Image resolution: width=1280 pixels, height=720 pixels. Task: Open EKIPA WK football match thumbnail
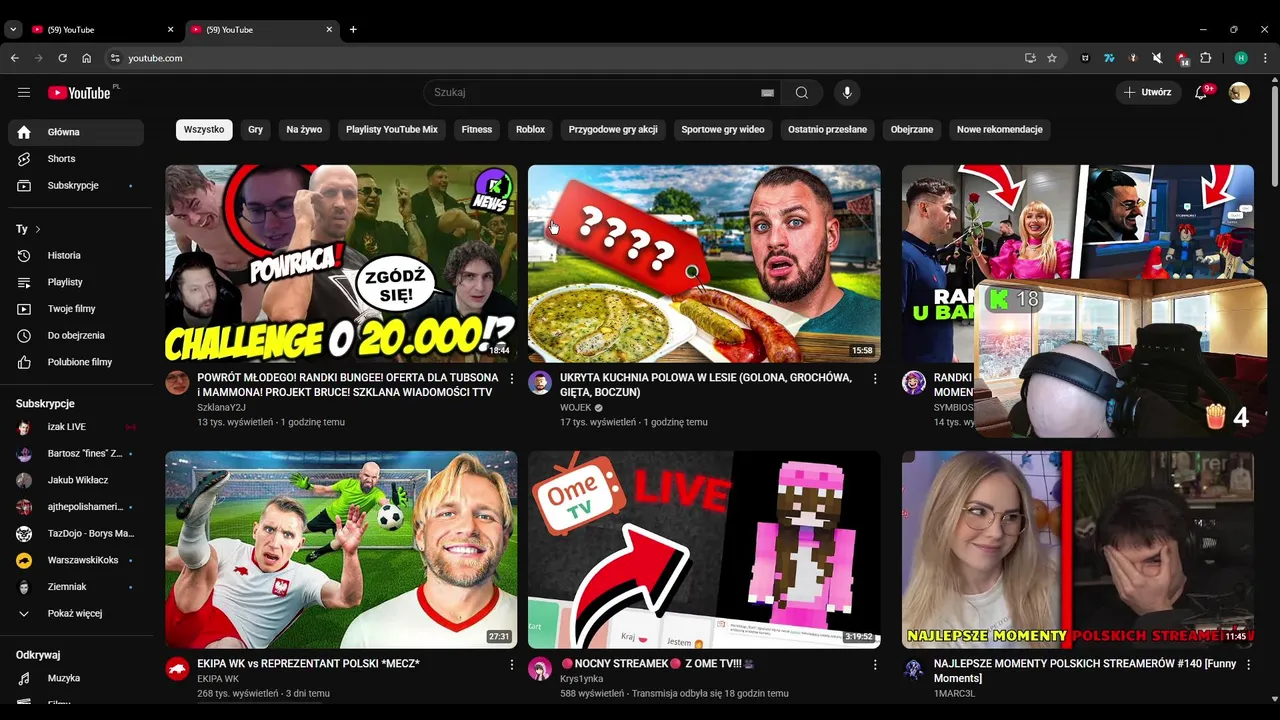[x=341, y=549]
